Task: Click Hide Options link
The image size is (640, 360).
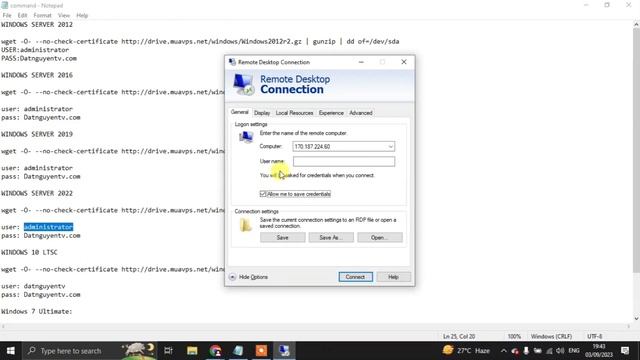Action: click(x=253, y=277)
